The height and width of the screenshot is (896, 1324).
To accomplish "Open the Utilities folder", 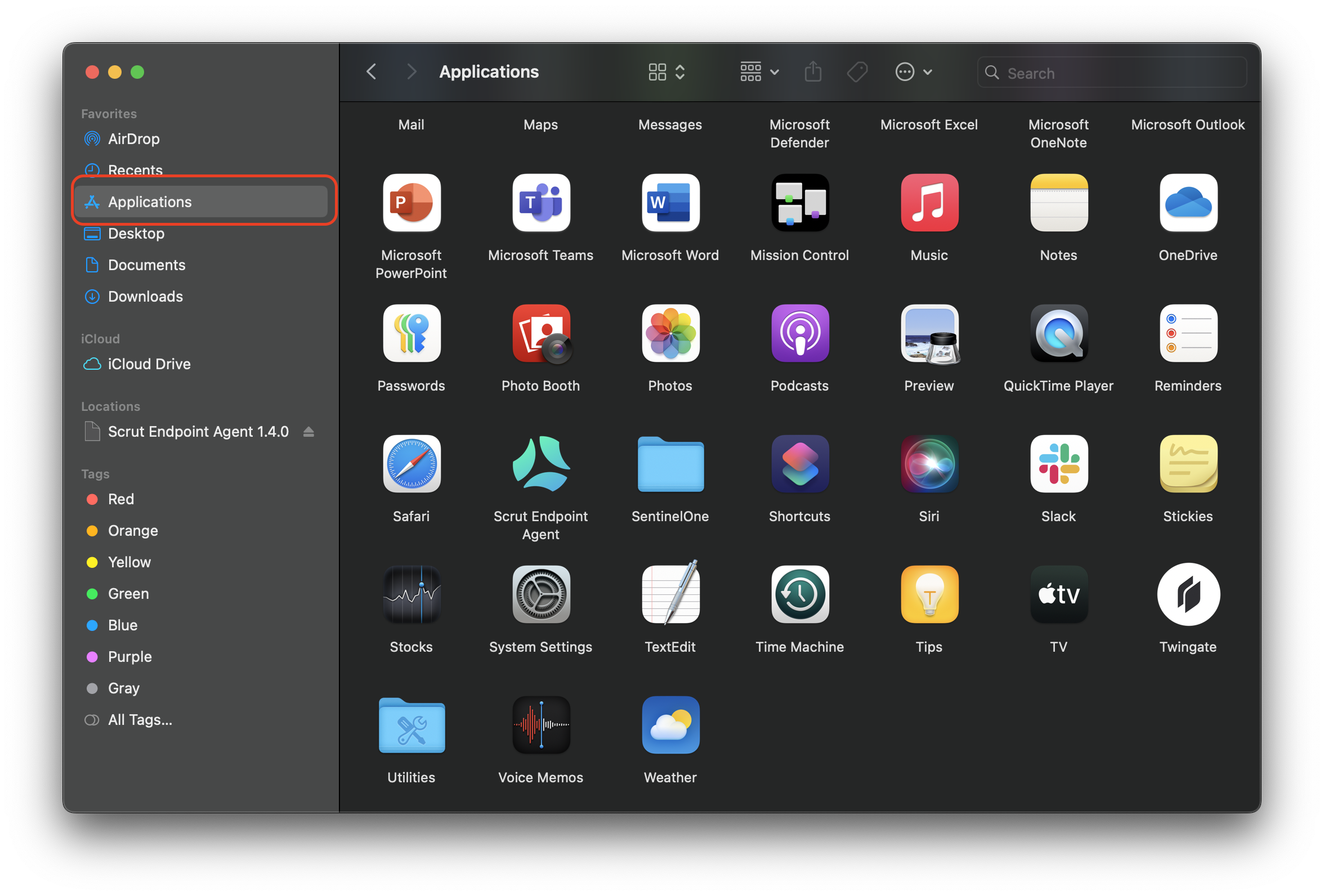I will (x=411, y=724).
